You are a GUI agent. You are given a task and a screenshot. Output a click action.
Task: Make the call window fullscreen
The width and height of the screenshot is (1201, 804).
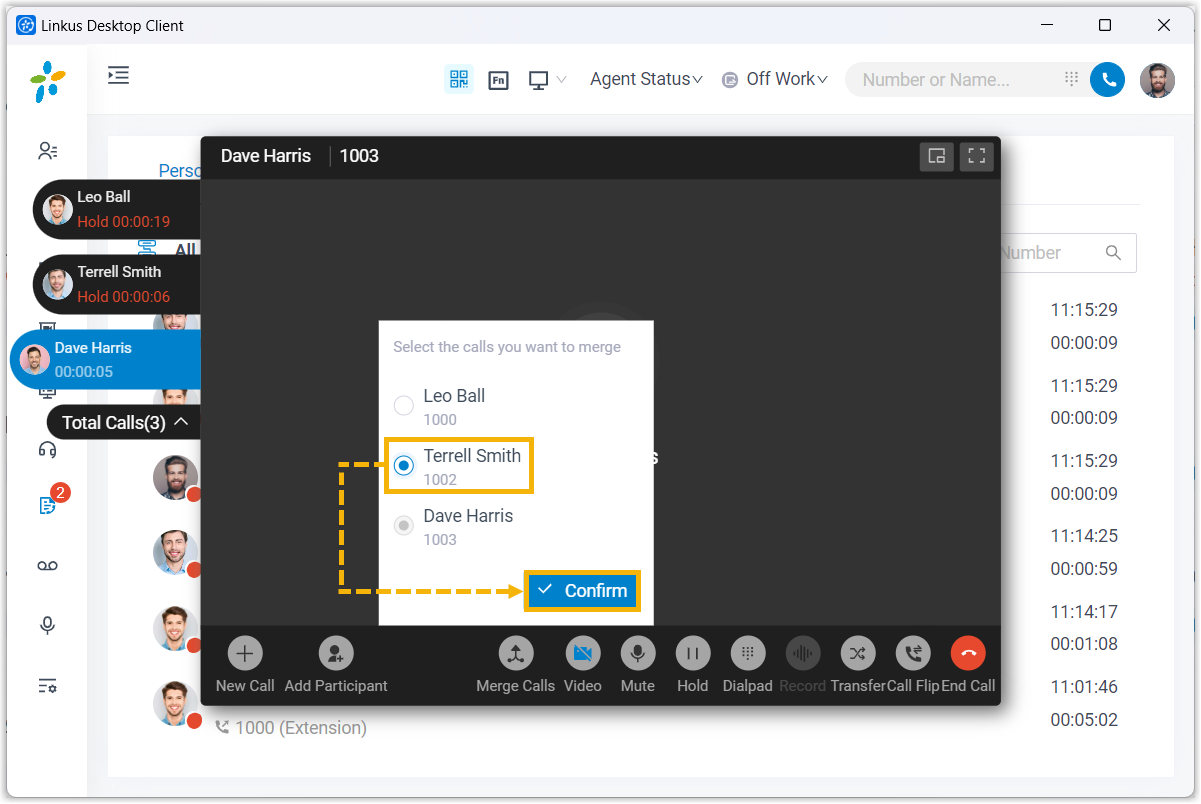tap(977, 156)
